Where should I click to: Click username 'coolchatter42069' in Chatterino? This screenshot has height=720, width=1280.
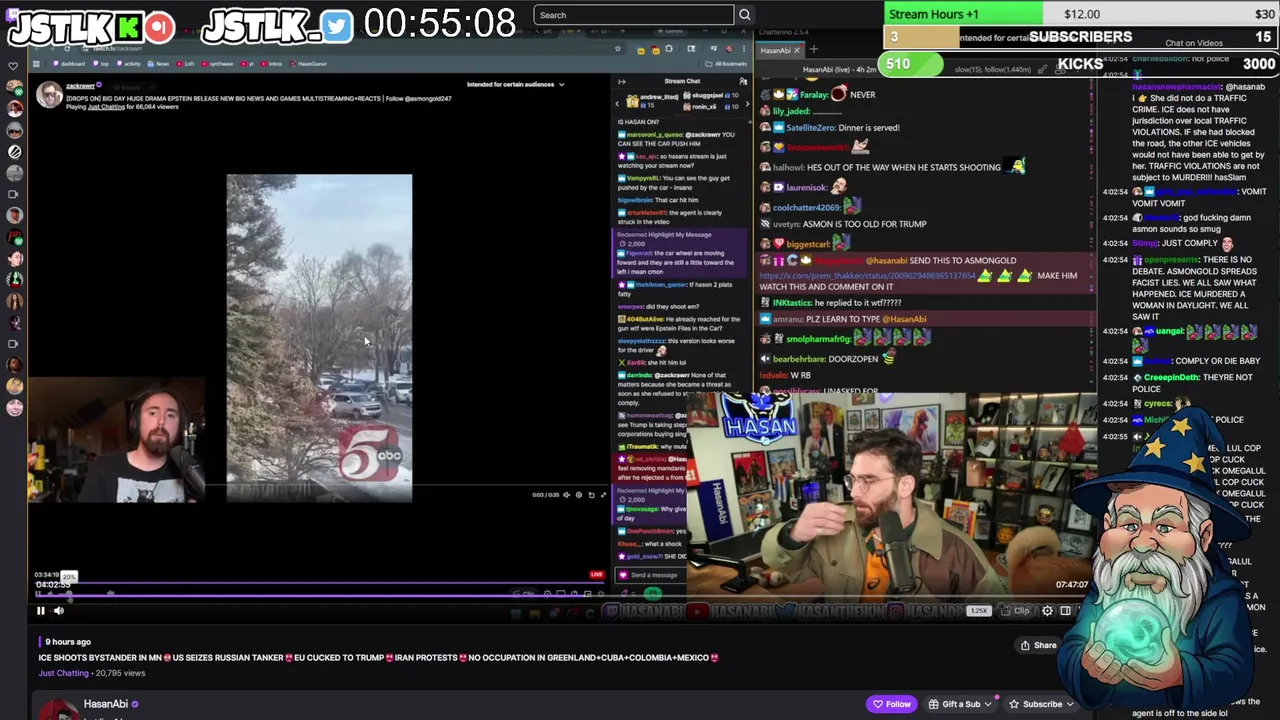pos(807,207)
